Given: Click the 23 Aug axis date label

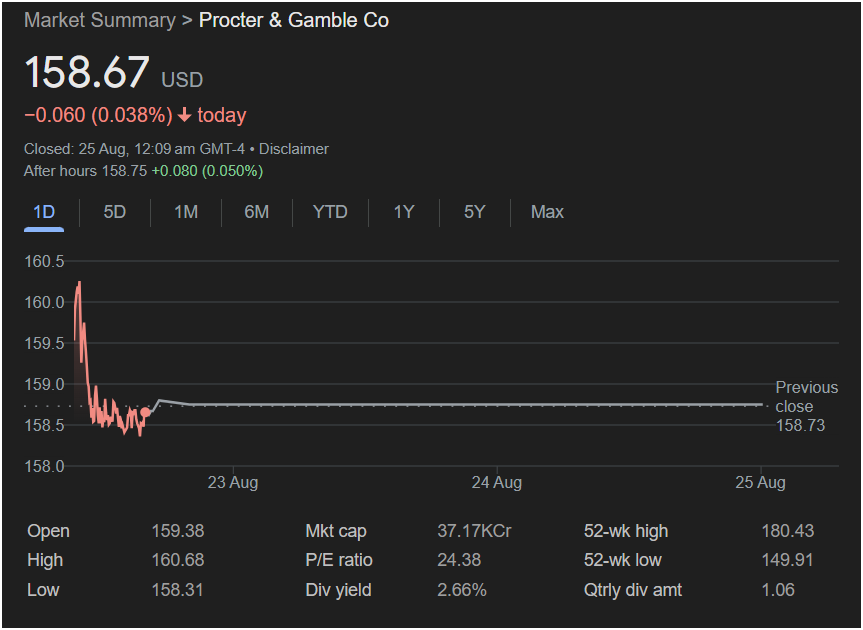Looking at the screenshot, I should click(x=233, y=483).
